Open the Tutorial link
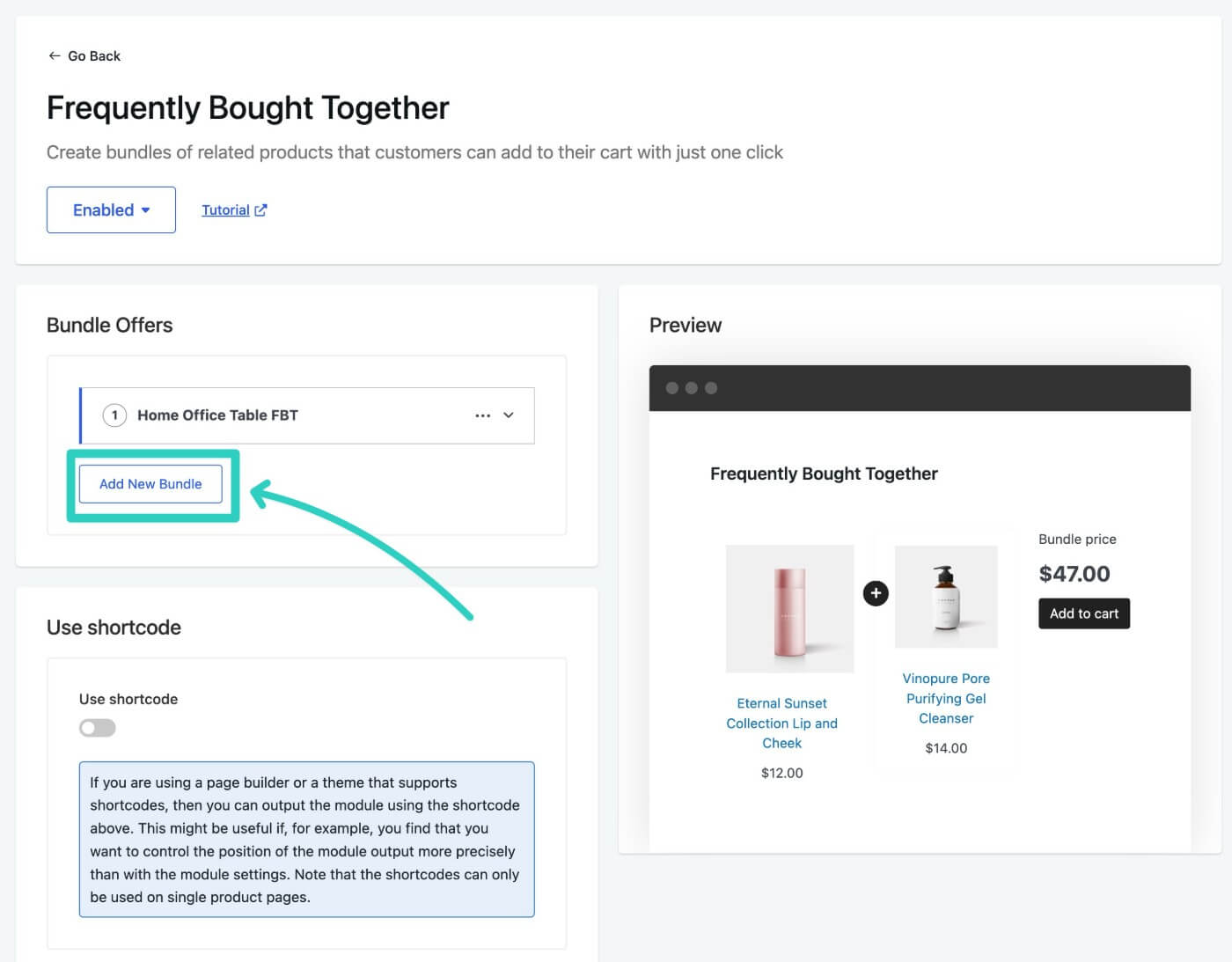 [x=225, y=210]
